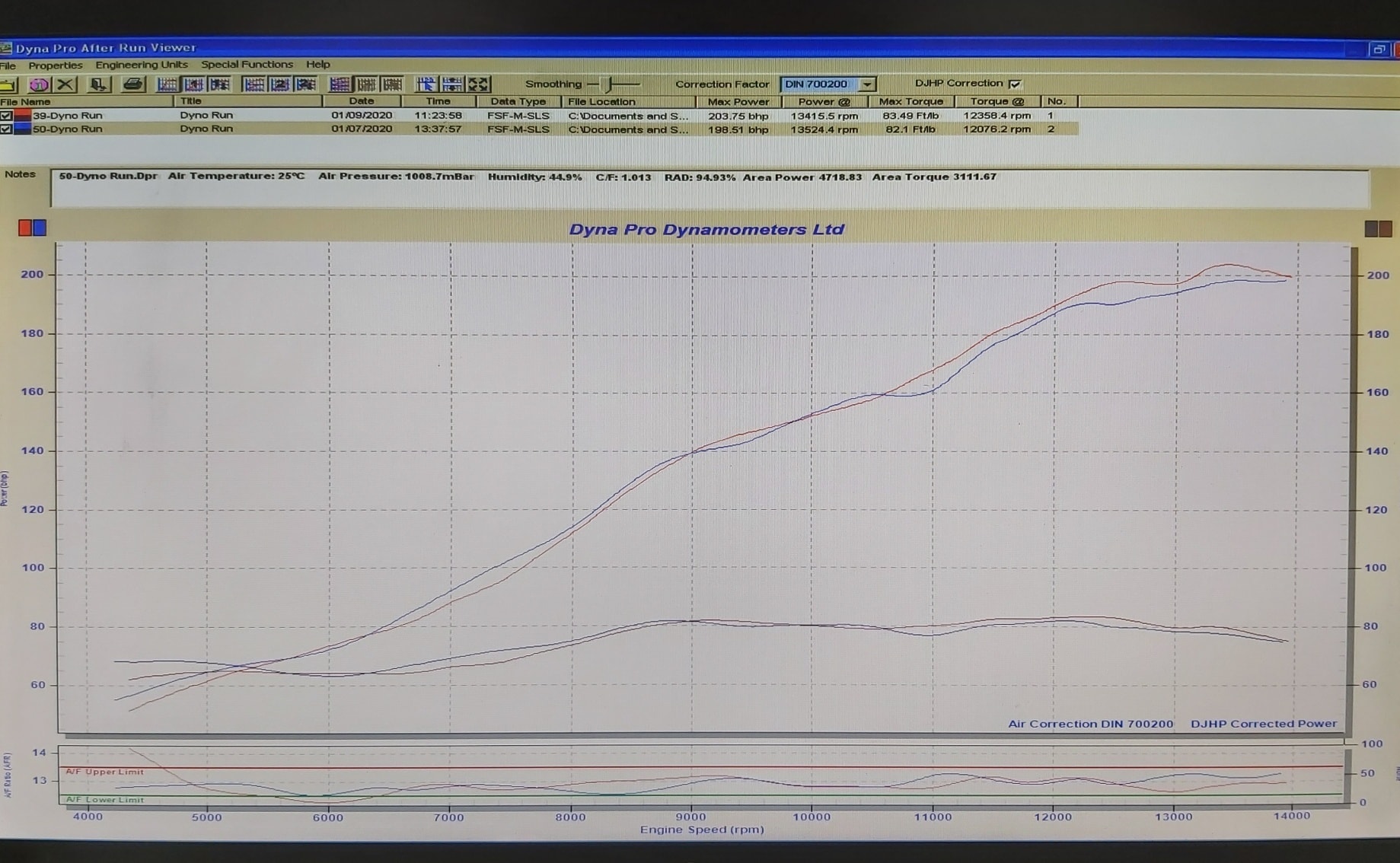
Task: Click the round pink info icon
Action: [39, 84]
